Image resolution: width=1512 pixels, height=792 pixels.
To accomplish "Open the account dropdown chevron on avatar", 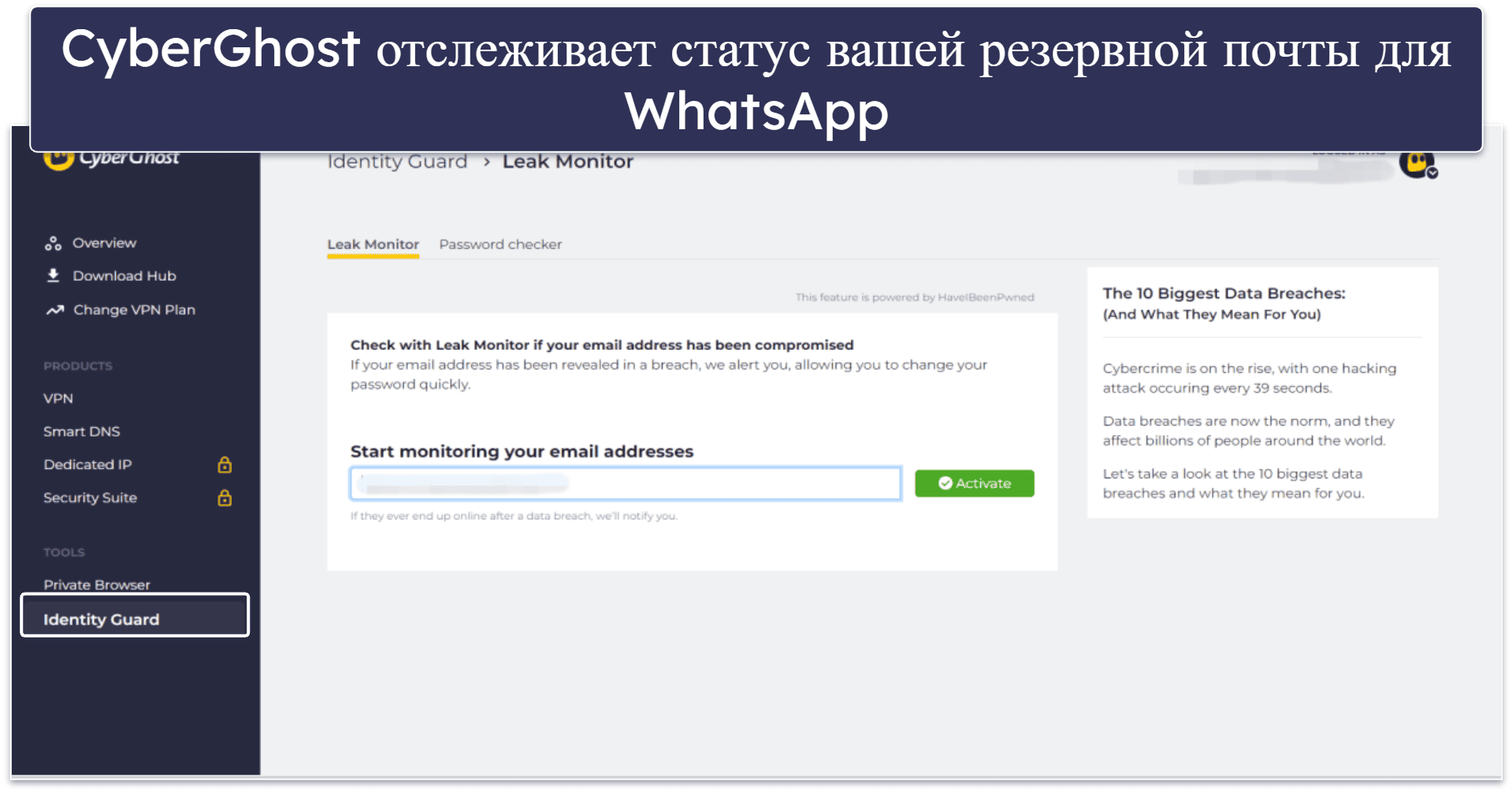I will click(1432, 173).
